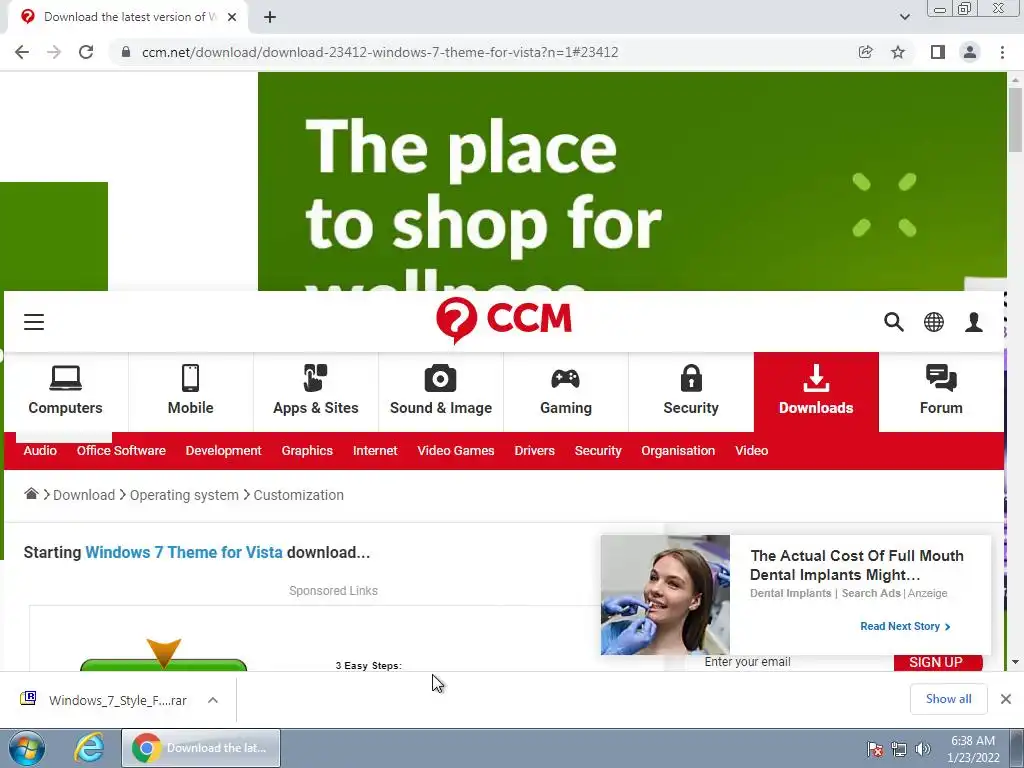This screenshot has height=768, width=1024.
Task: Click the dental implants ad thumbnail
Action: pos(665,595)
